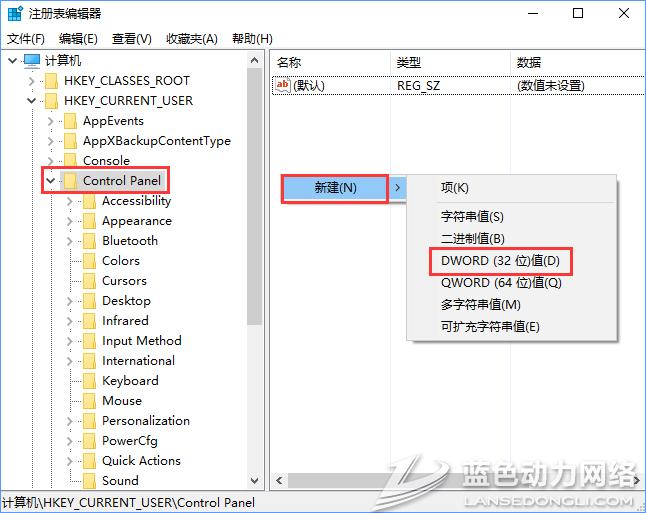Click the AppEvents folder icon
This screenshot has height=513, width=646.
click(x=70, y=121)
